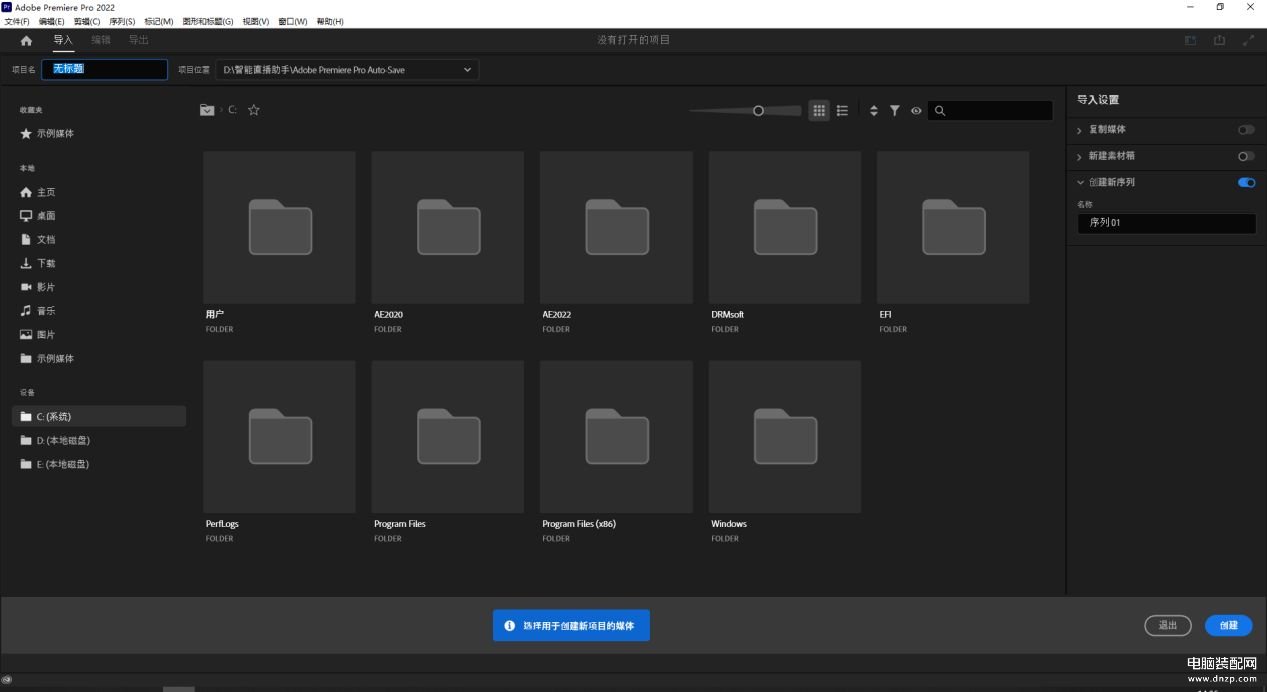Expand the 新建素材箱 section
Viewport: 1267px width, 692px height.
(x=1080, y=156)
